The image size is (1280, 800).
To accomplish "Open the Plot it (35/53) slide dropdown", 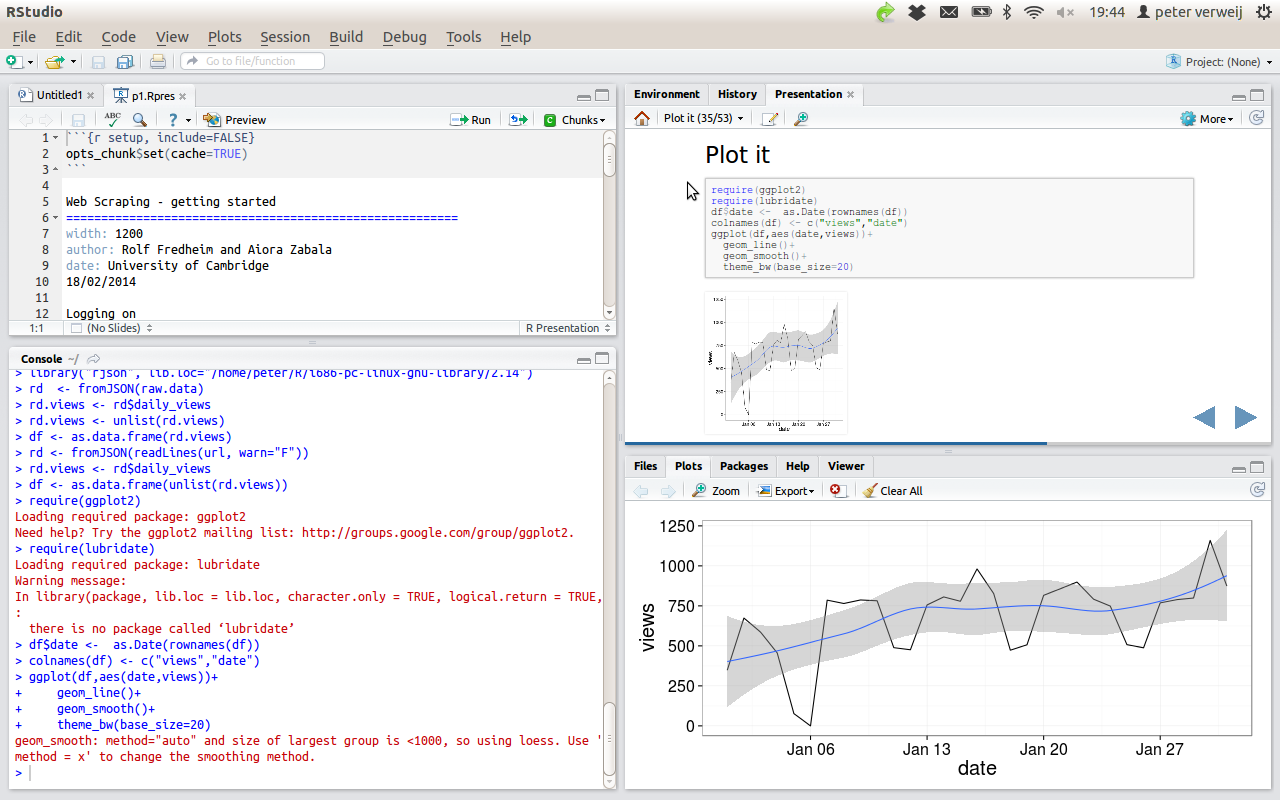I will [x=704, y=119].
